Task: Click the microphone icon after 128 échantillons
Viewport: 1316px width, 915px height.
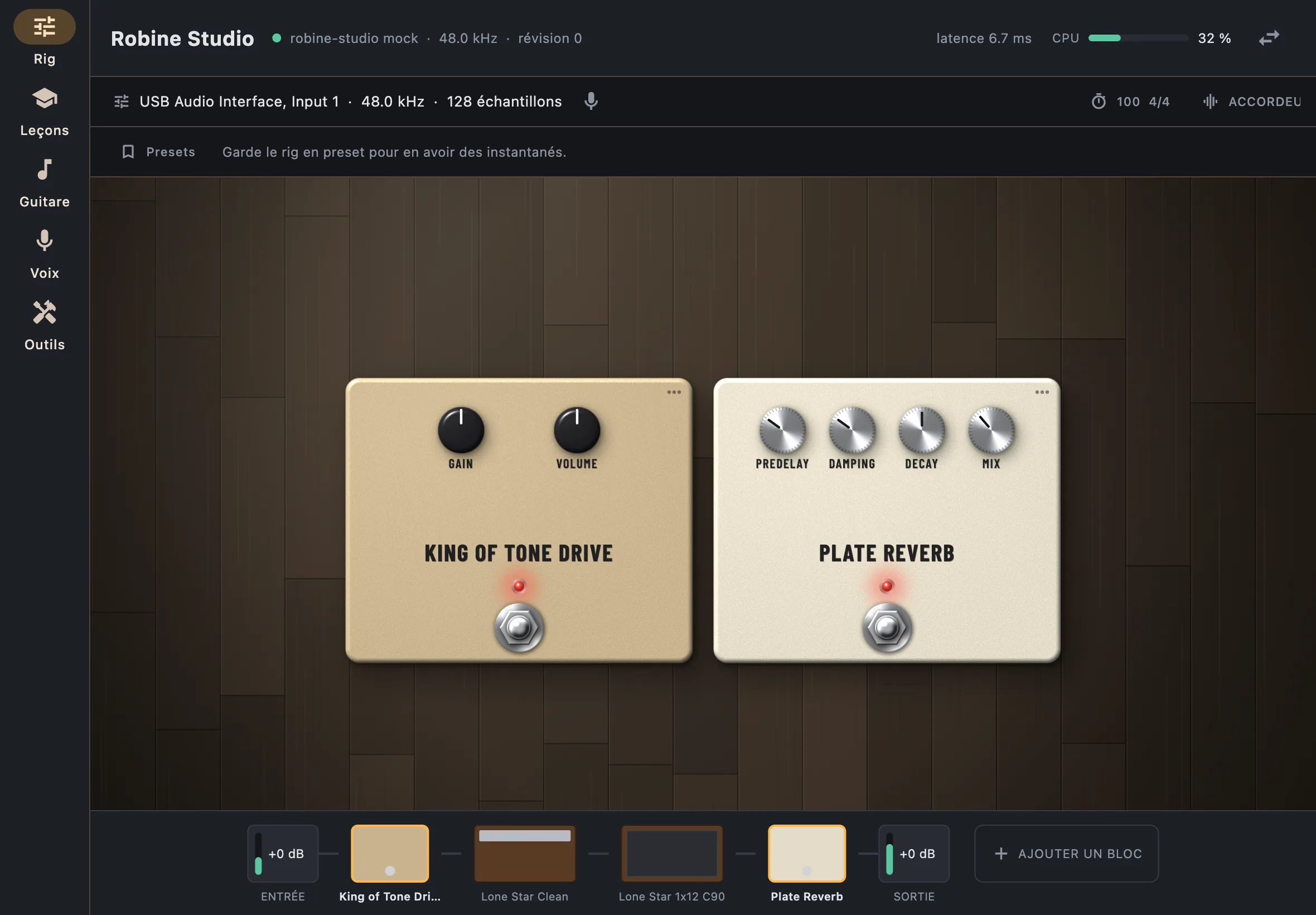Action: tap(591, 102)
